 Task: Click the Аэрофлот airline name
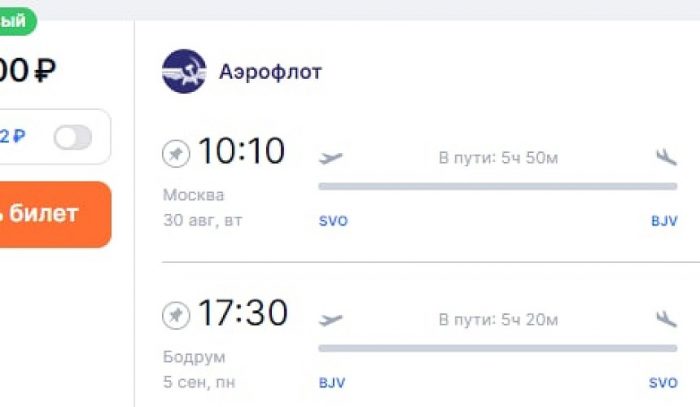(x=271, y=72)
